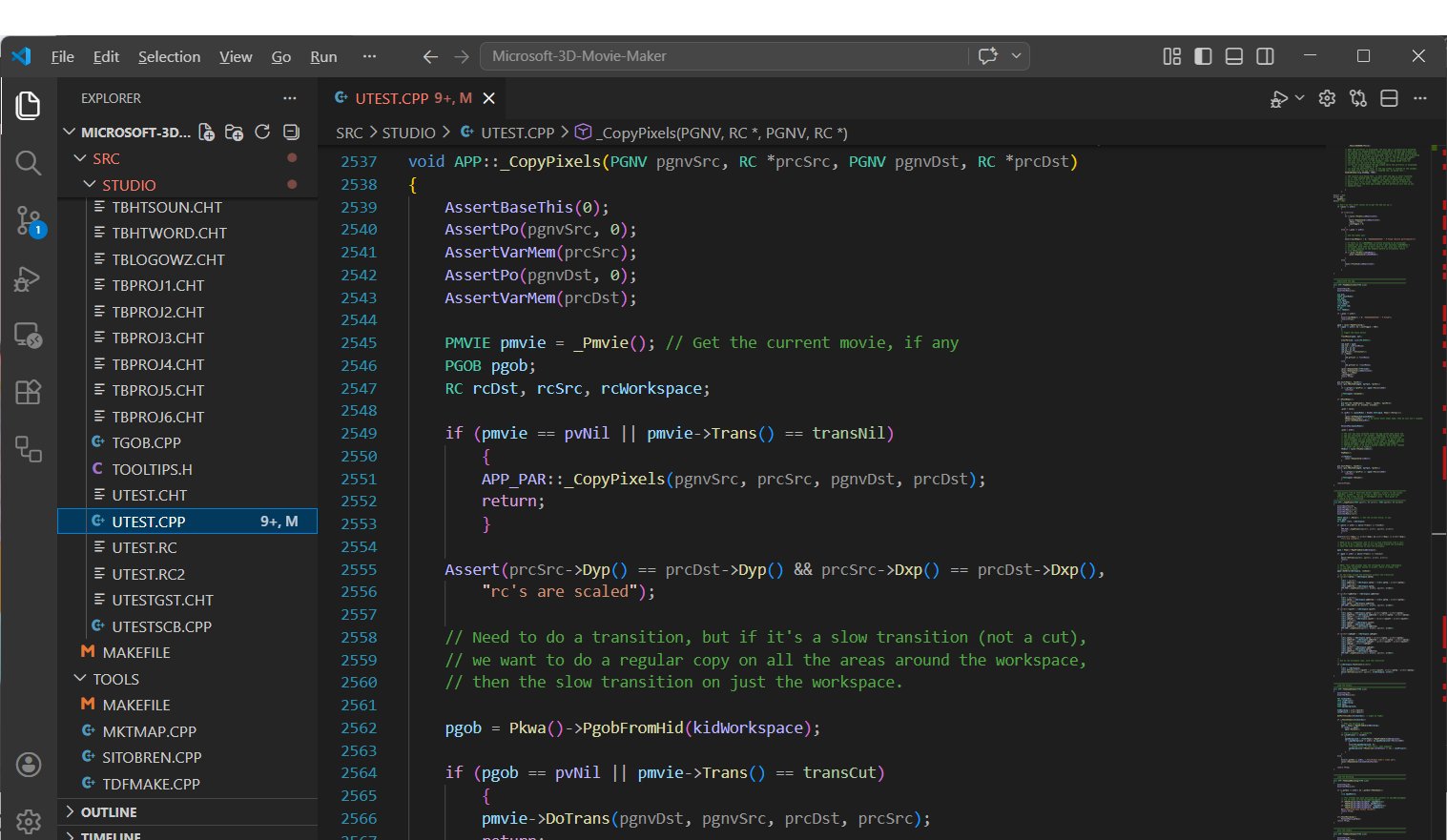This screenshot has height=840, width=1447.
Task: Go forward in navigation history
Action: click(x=462, y=56)
